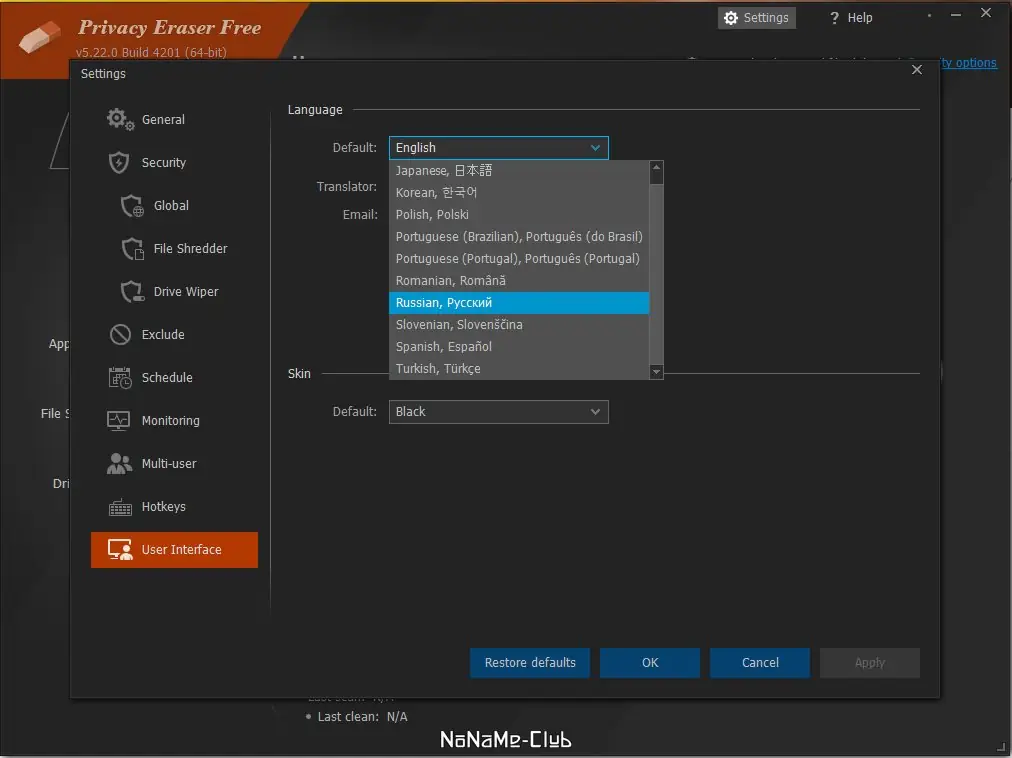
Task: Choose Polish in the language dropdown
Action: point(432,214)
